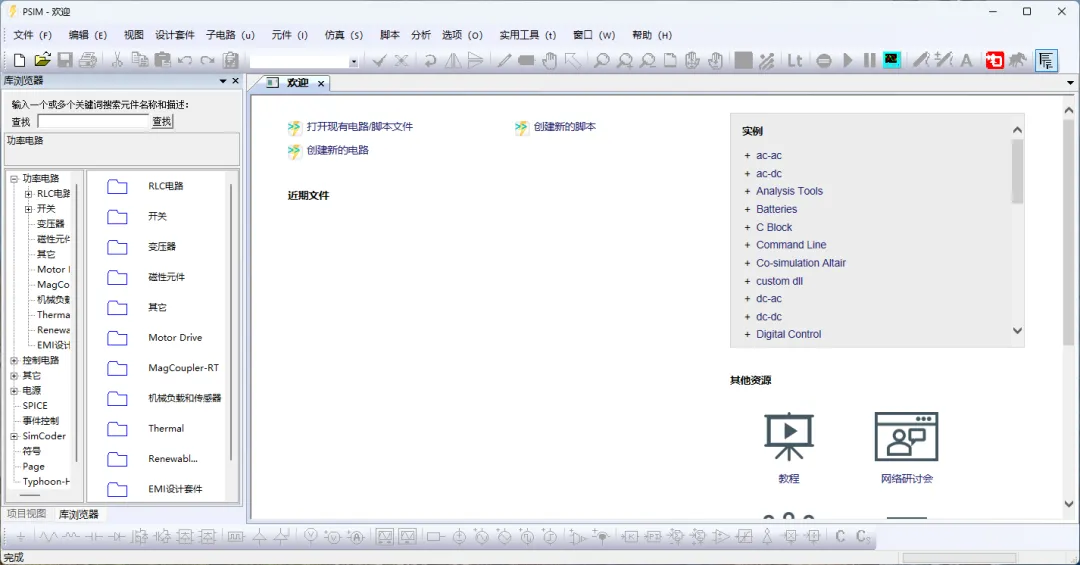The image size is (1080, 565).
Task: Expand the ac-ac examples entry
Action: (747, 156)
